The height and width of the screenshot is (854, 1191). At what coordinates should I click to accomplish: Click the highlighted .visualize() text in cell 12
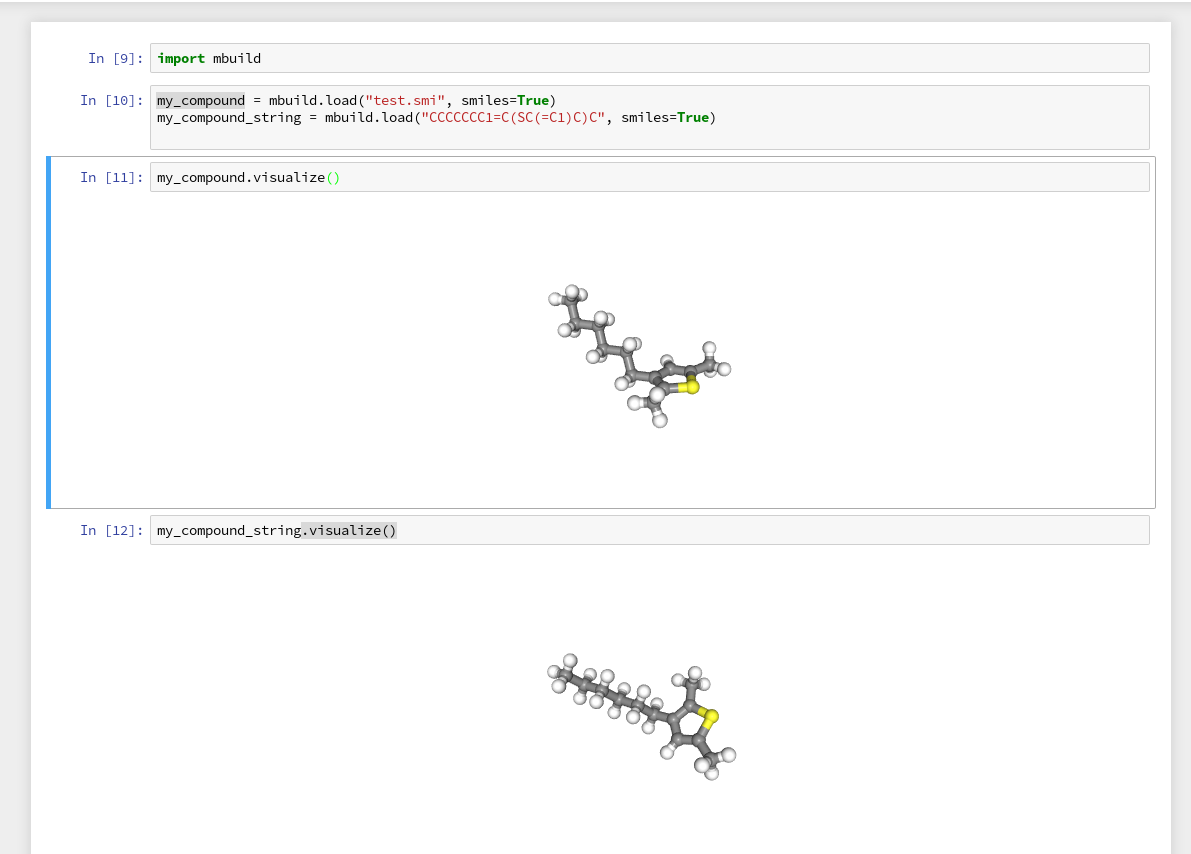coord(347,530)
